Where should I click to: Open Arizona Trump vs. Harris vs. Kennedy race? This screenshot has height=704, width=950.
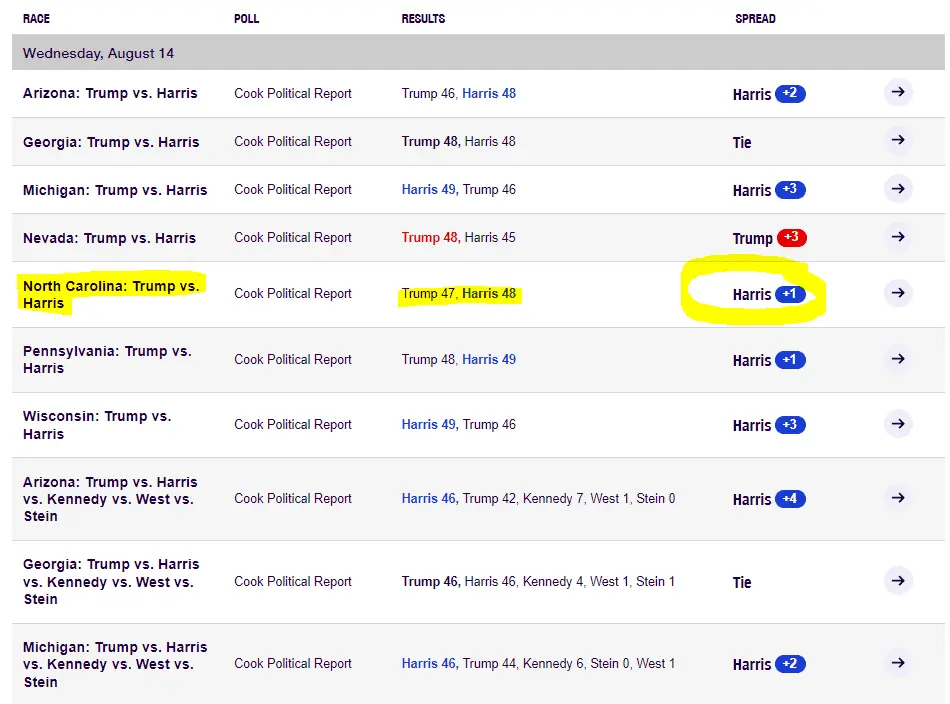110,499
